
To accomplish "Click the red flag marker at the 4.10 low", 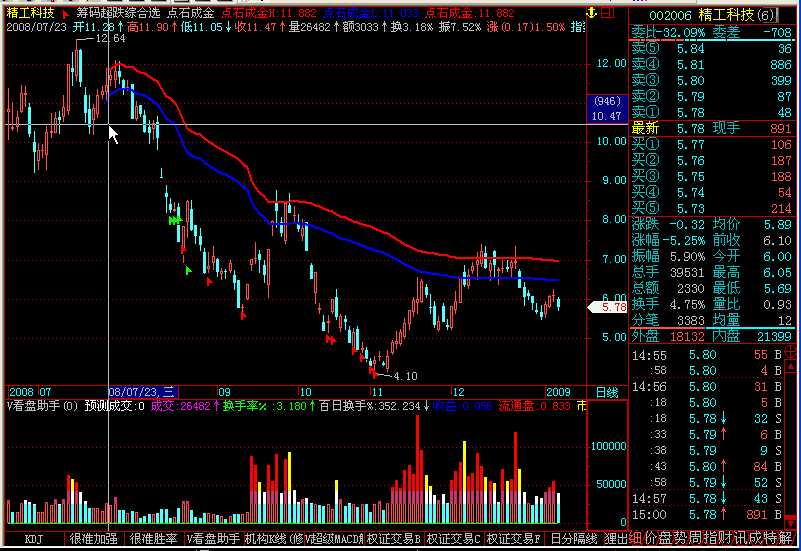I will pyautogui.click(x=374, y=374).
